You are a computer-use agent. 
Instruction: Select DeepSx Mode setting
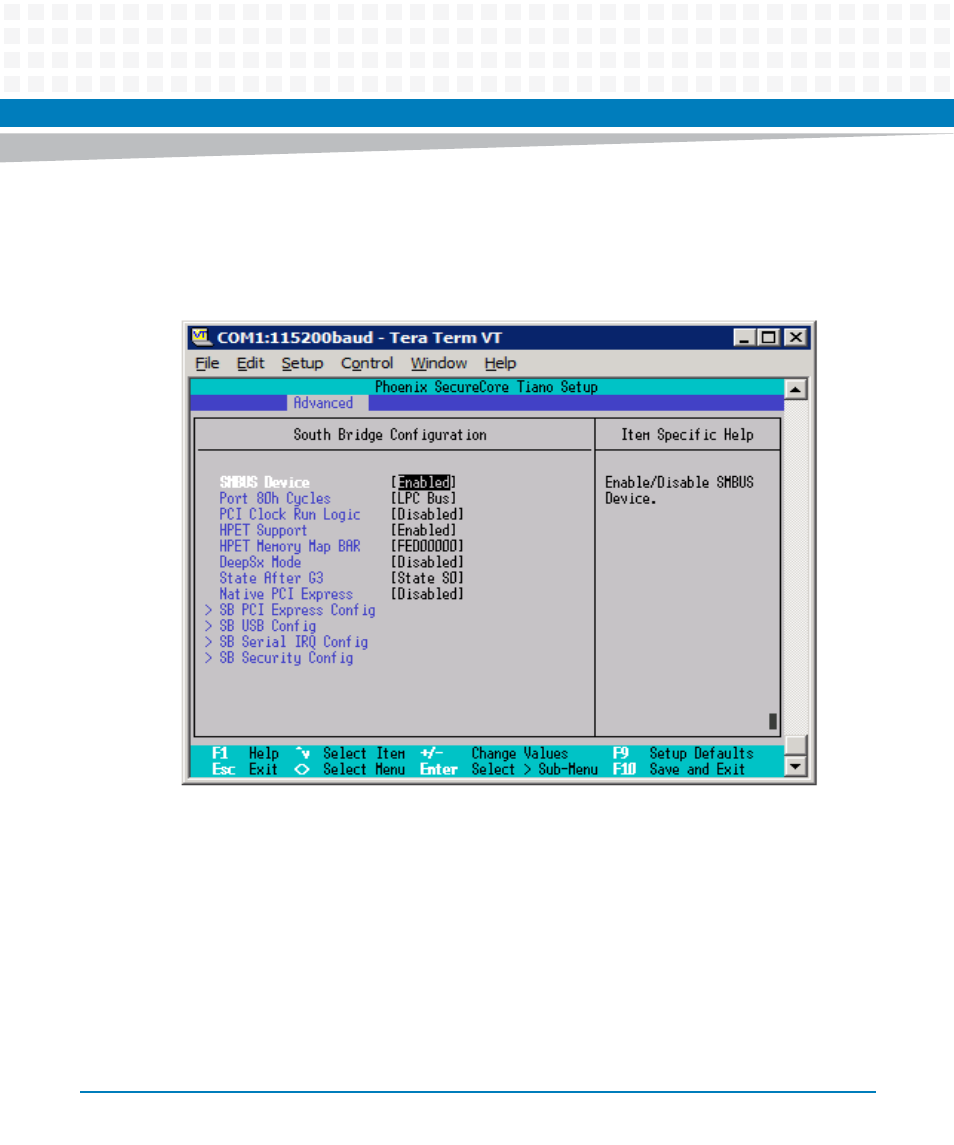pyautogui.click(x=260, y=562)
